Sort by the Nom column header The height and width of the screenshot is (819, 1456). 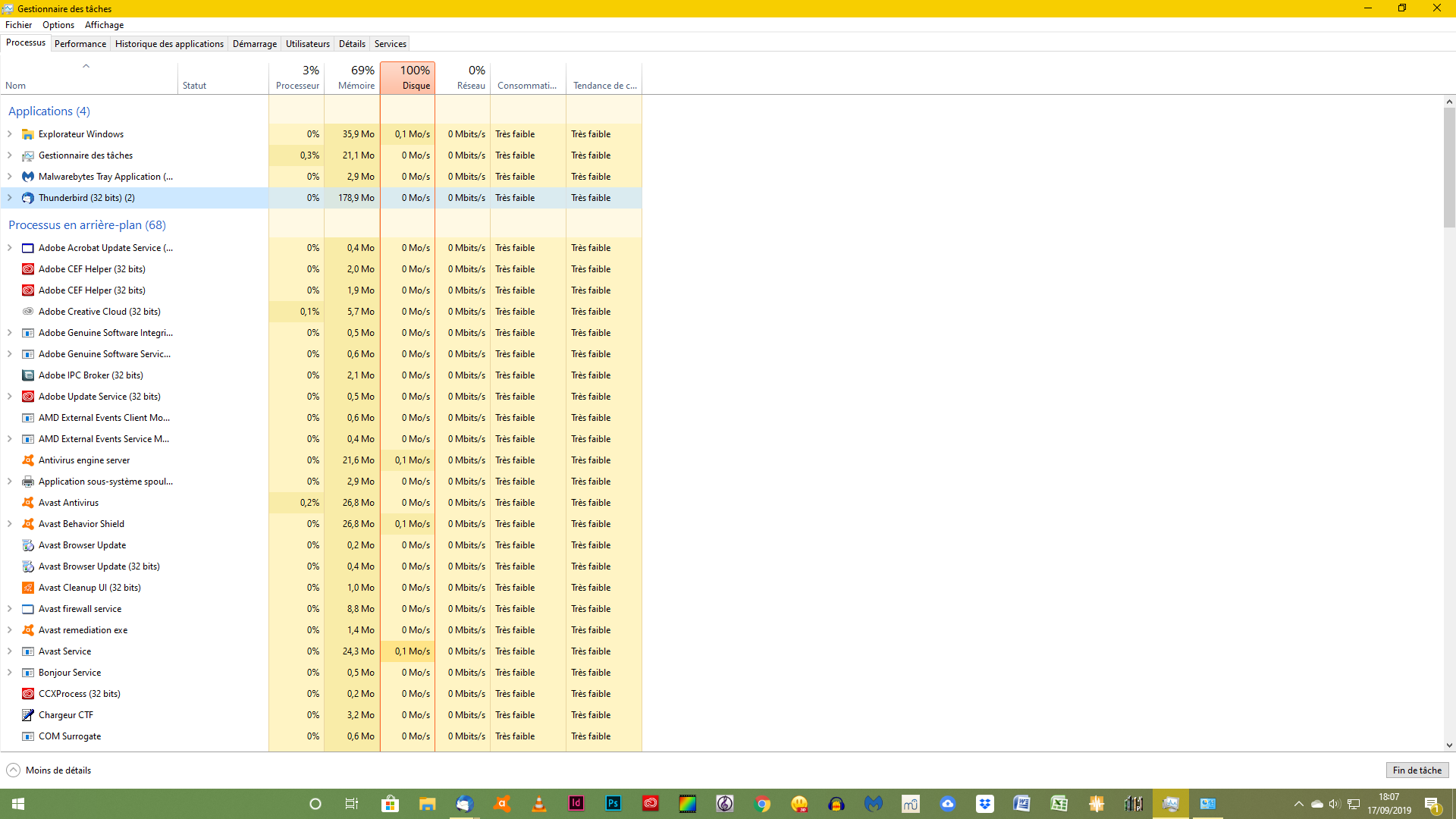click(89, 78)
